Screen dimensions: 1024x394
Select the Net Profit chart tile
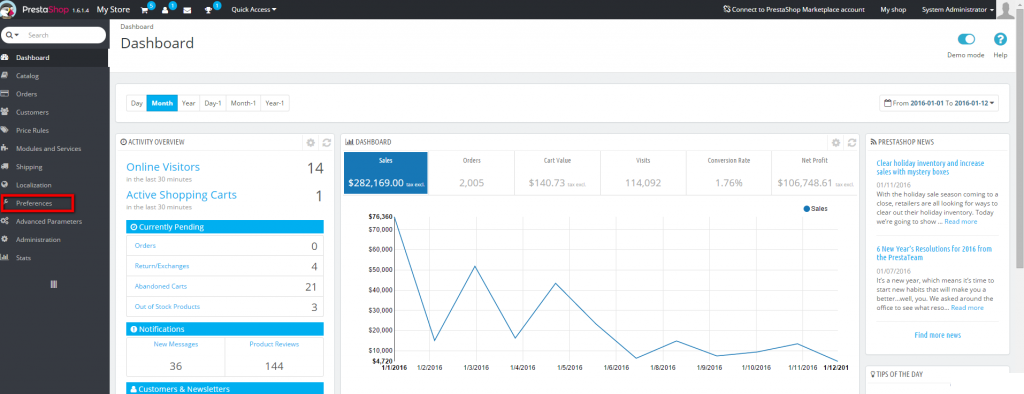(815, 173)
